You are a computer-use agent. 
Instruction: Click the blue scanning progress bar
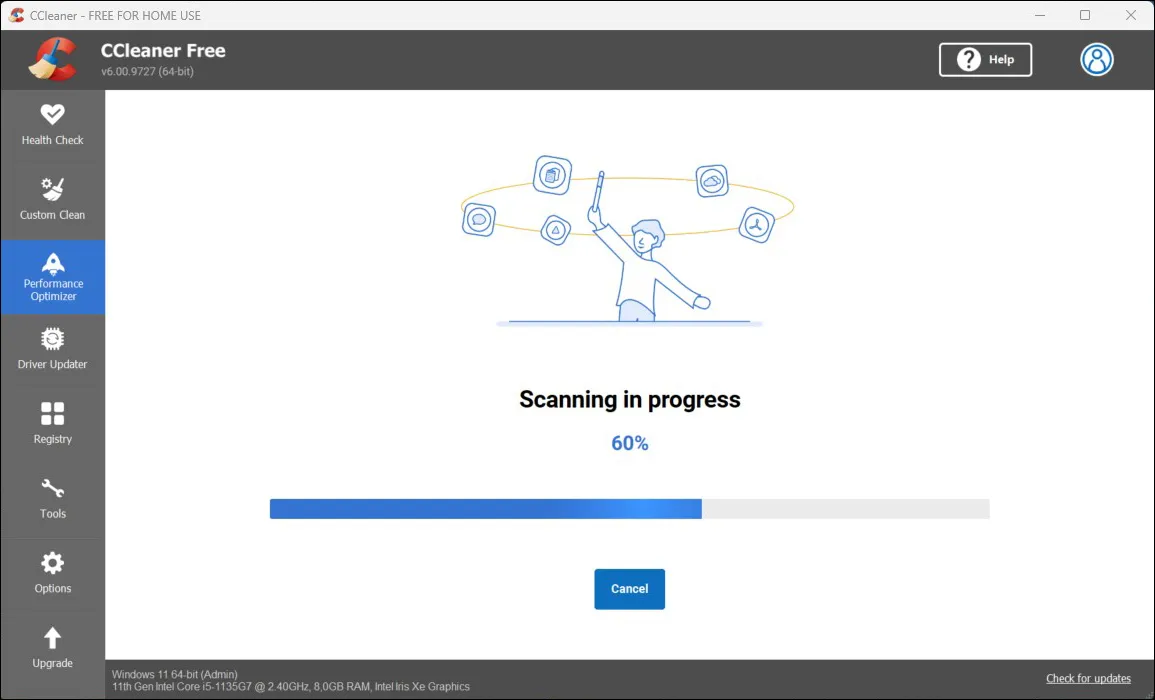485,509
